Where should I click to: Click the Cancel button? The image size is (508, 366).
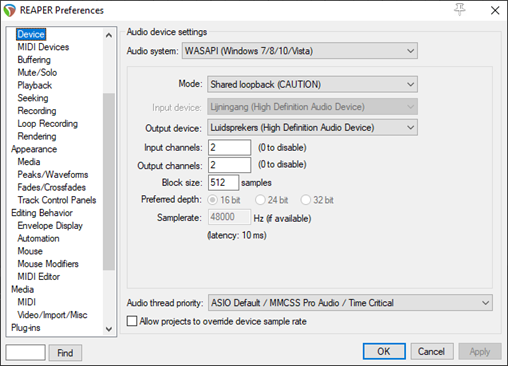[x=432, y=351]
